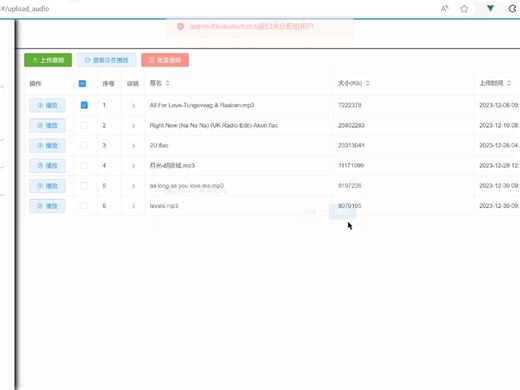
Task: Click the read aloud icon in address bar
Action: 444,9
